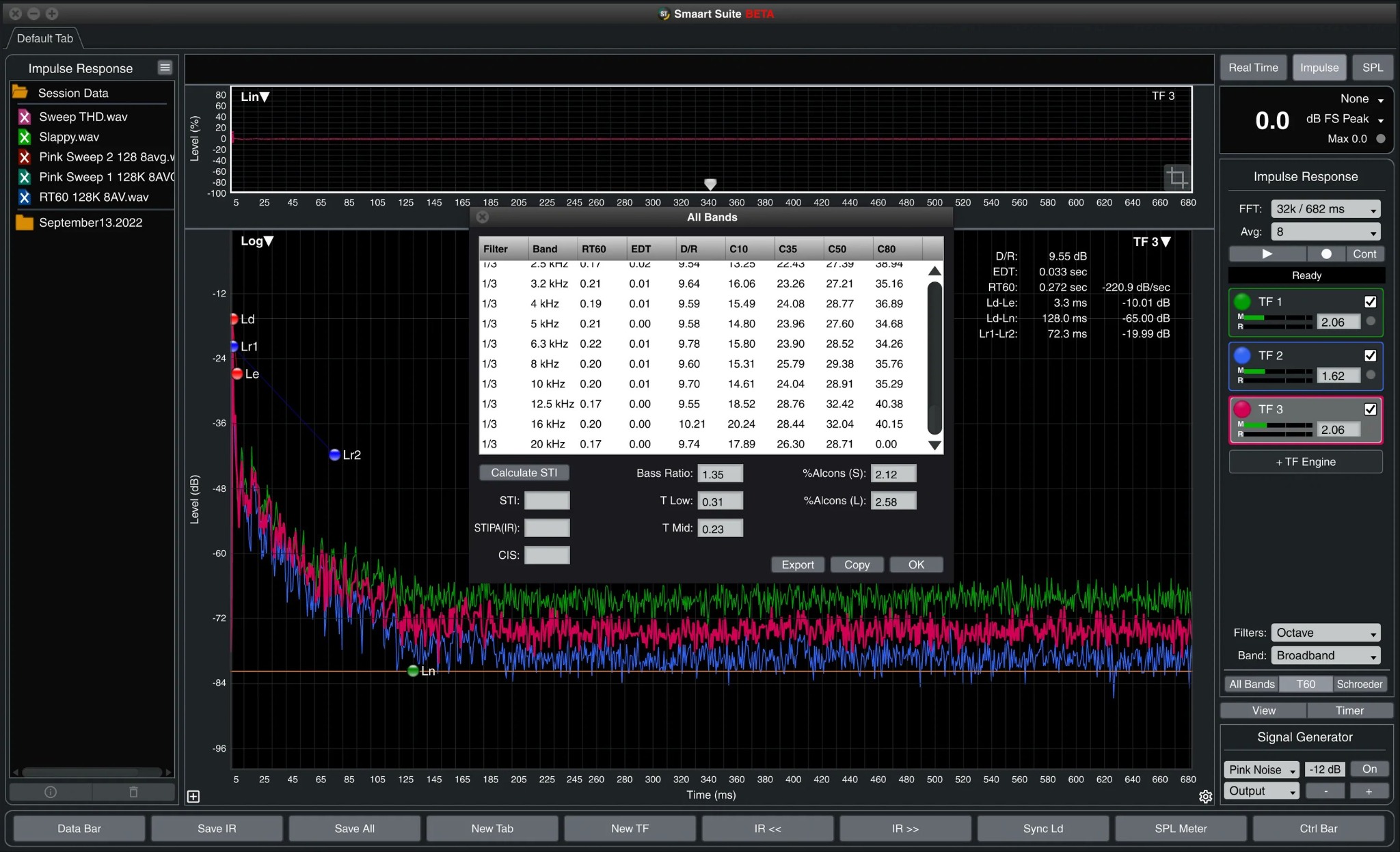Export the All Bands table
Viewport: 1400px width, 852px height.
click(797, 564)
